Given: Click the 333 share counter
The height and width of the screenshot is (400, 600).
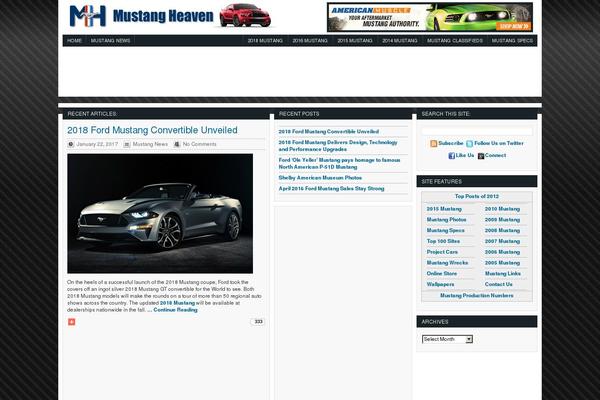Looking at the screenshot, I should (x=258, y=322).
